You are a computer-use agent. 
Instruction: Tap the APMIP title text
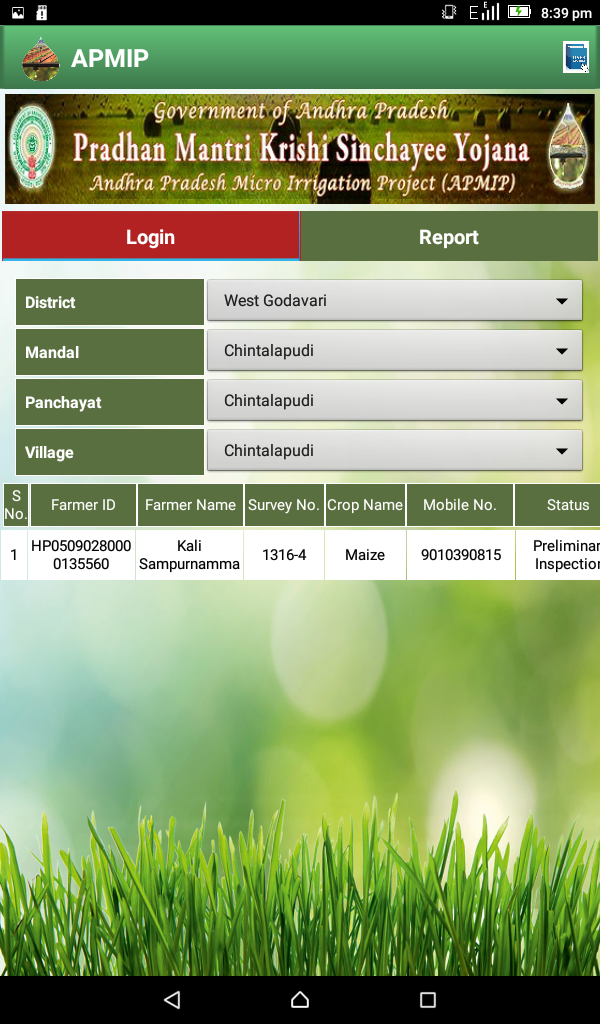(110, 58)
